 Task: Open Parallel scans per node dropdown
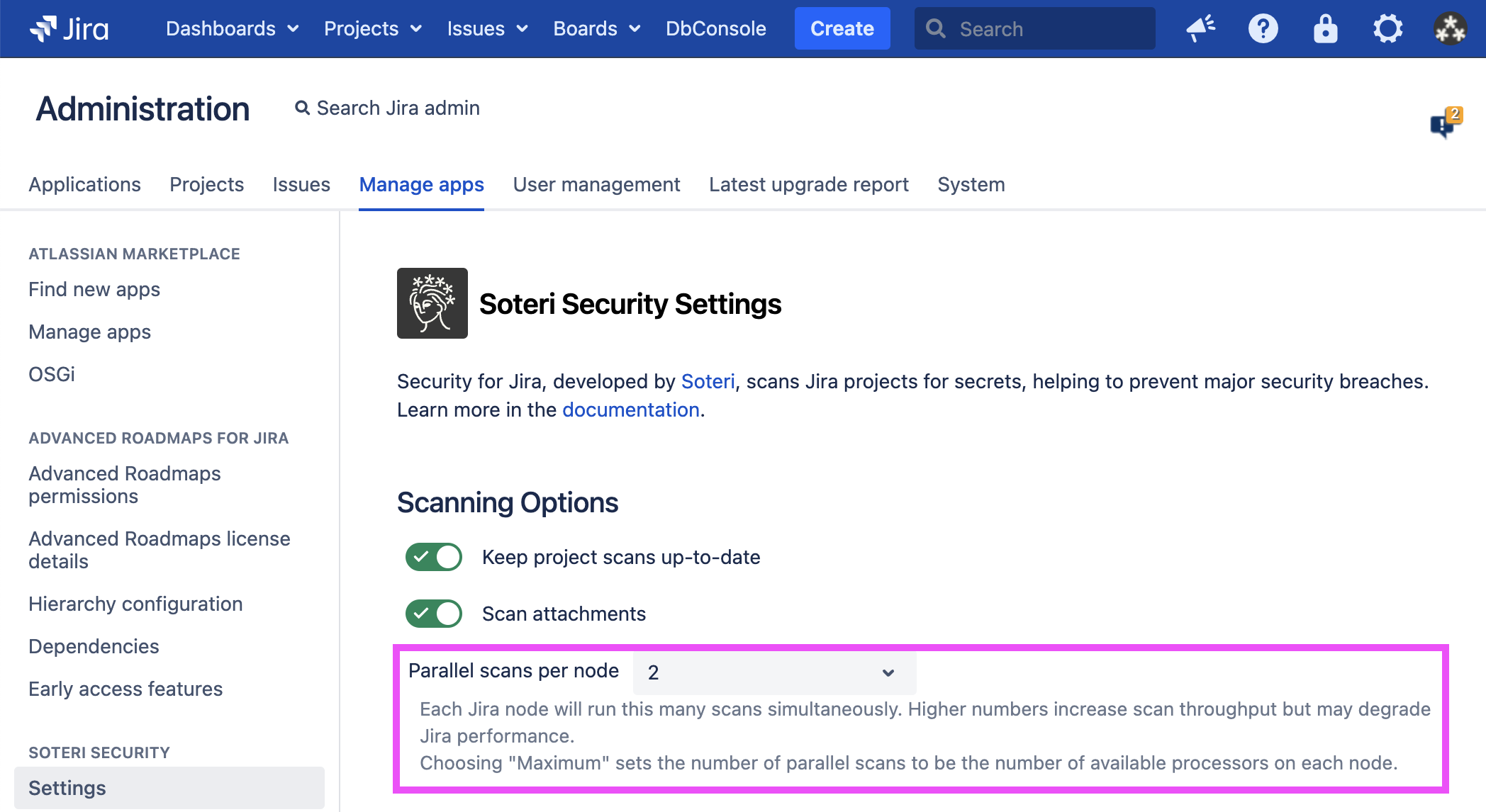pyautogui.click(x=773, y=672)
